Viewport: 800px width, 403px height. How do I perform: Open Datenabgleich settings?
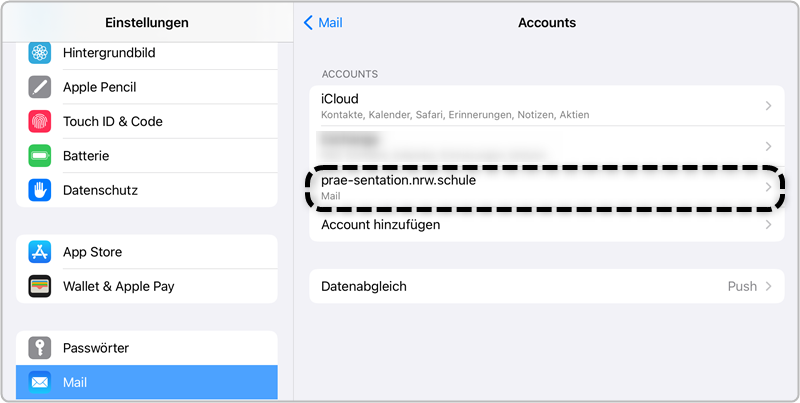tap(546, 286)
